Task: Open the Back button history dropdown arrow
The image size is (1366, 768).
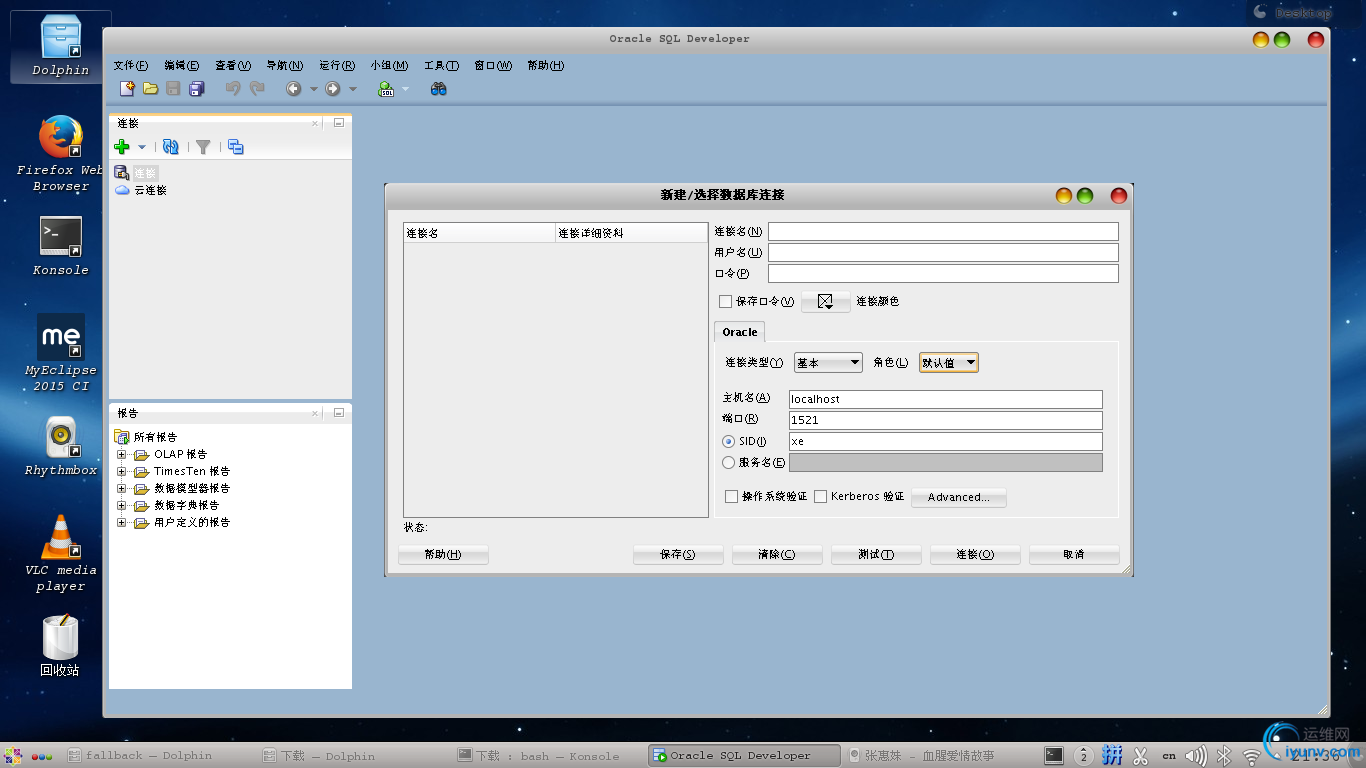Action: (x=313, y=89)
